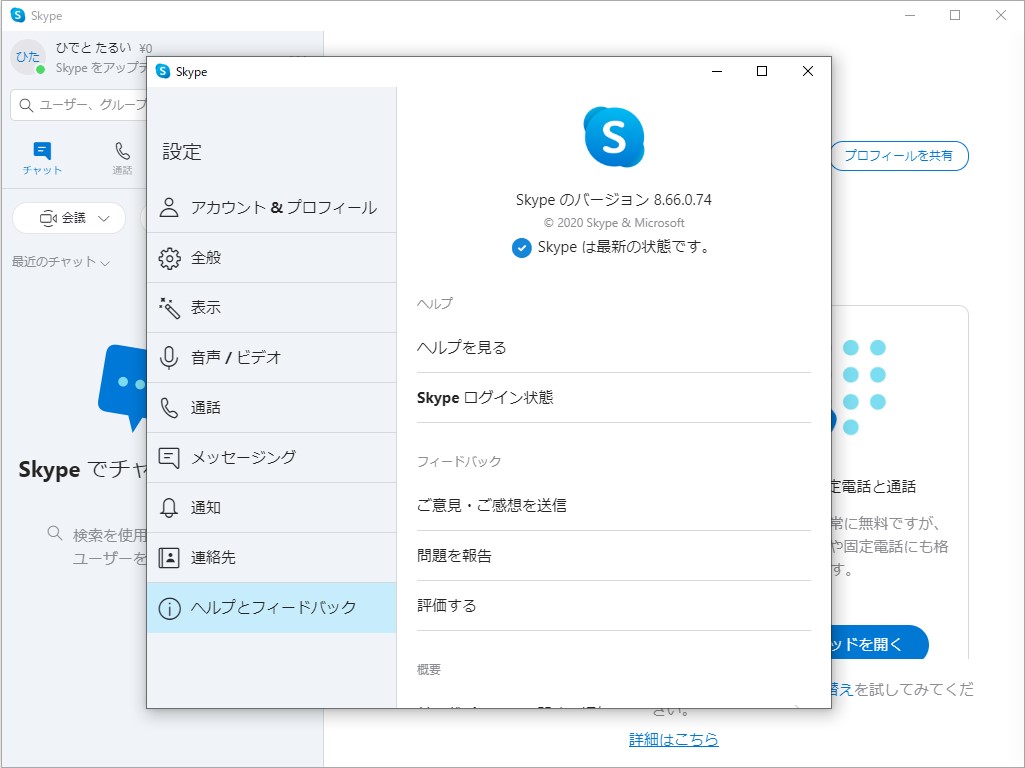This screenshot has height=768, width=1025.
Task: Open 通知 notification settings
Action: click(x=215, y=507)
